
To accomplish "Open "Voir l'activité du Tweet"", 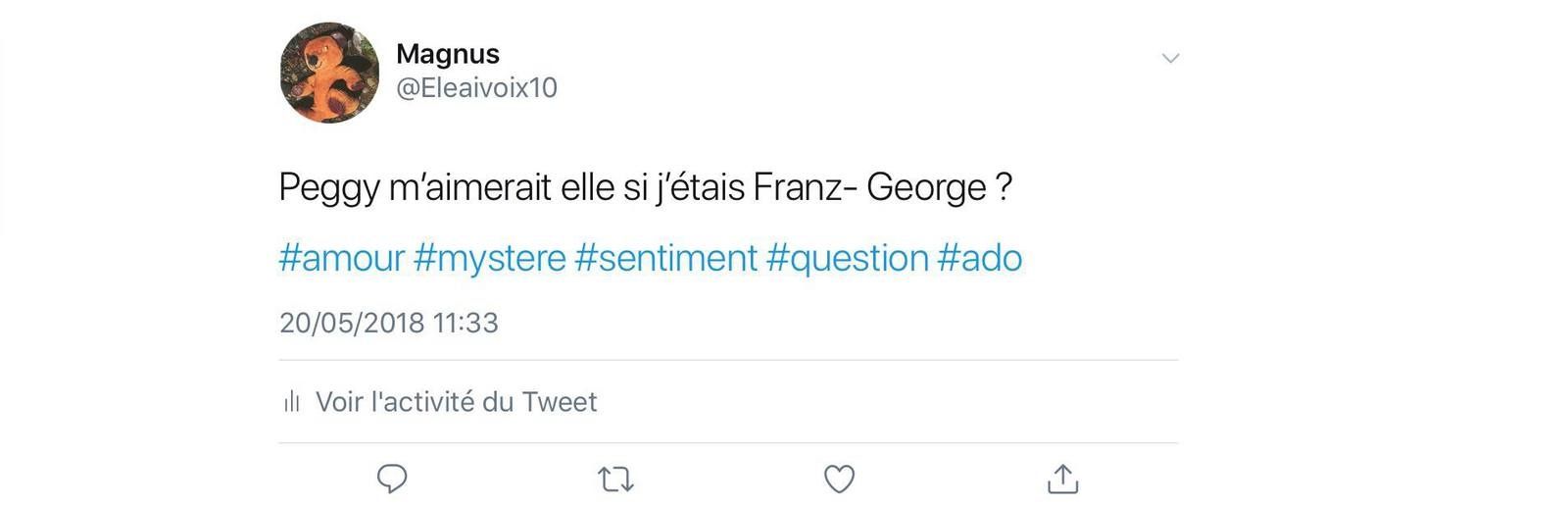I will [x=456, y=401].
